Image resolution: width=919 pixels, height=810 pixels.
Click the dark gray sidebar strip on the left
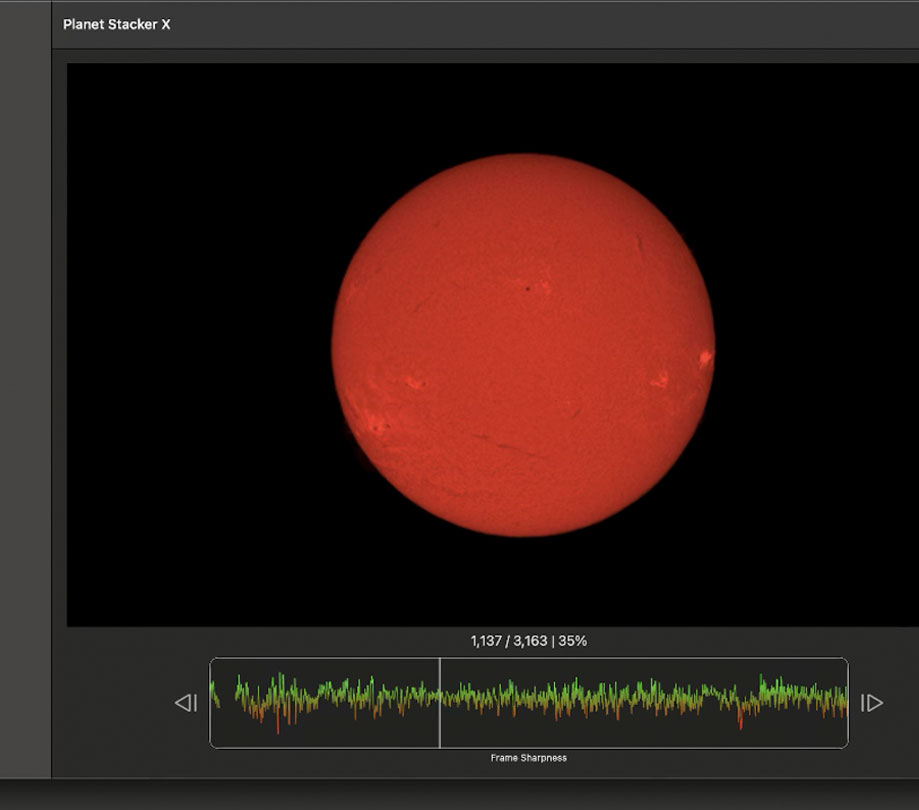pos(25,400)
